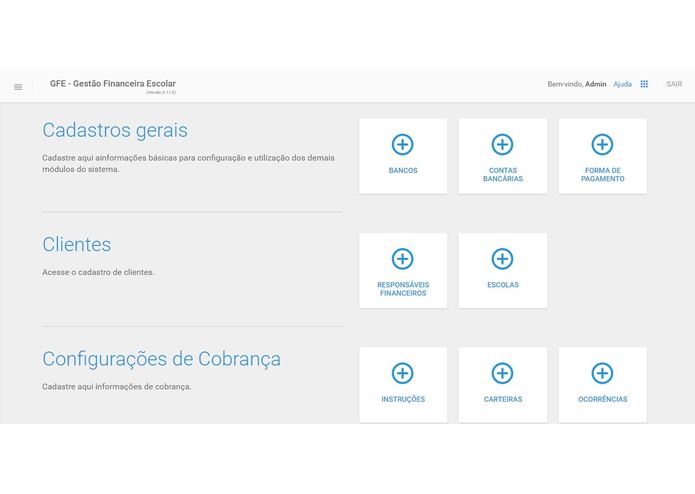Open the Ajuda help link
The image size is (695, 494).
622,84
